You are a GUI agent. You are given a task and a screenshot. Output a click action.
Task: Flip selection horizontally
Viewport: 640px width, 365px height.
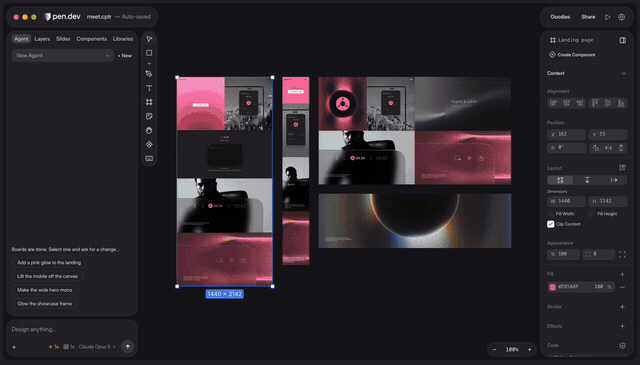click(608, 148)
